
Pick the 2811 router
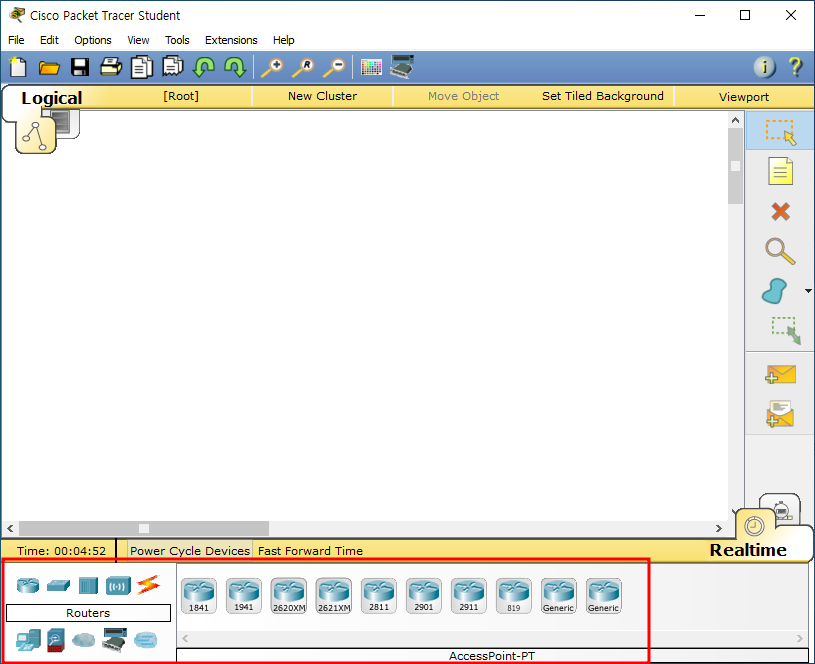(x=379, y=596)
